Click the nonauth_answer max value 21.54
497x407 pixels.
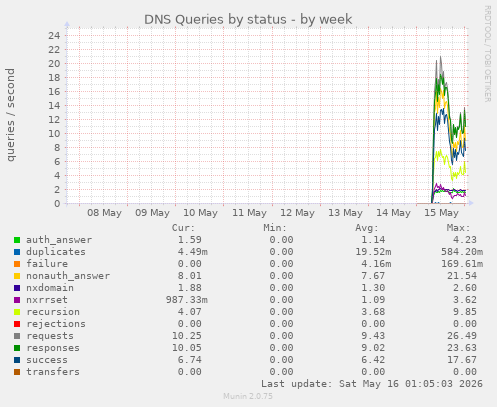click(x=462, y=276)
